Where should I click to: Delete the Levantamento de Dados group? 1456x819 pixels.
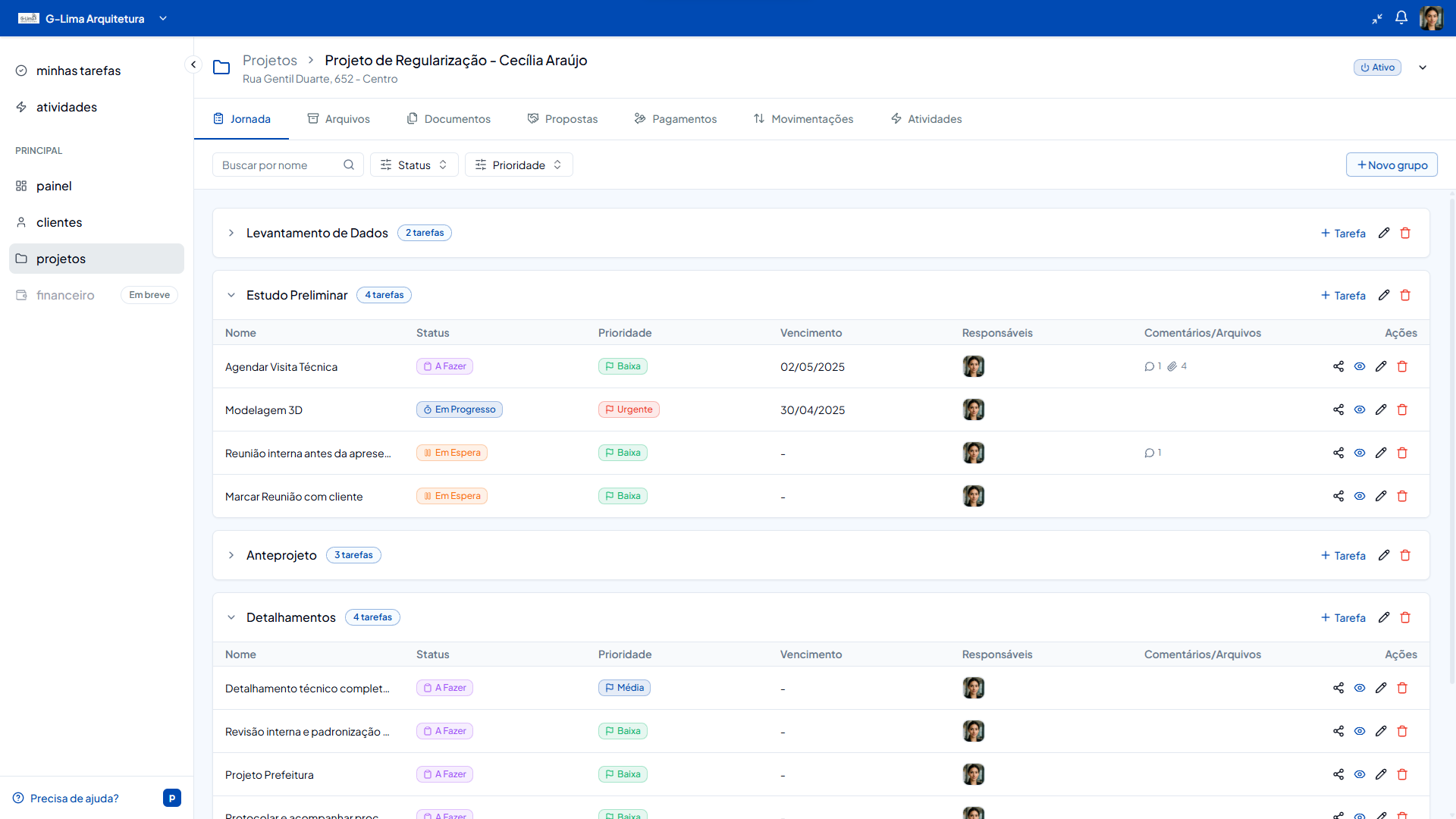(x=1405, y=233)
